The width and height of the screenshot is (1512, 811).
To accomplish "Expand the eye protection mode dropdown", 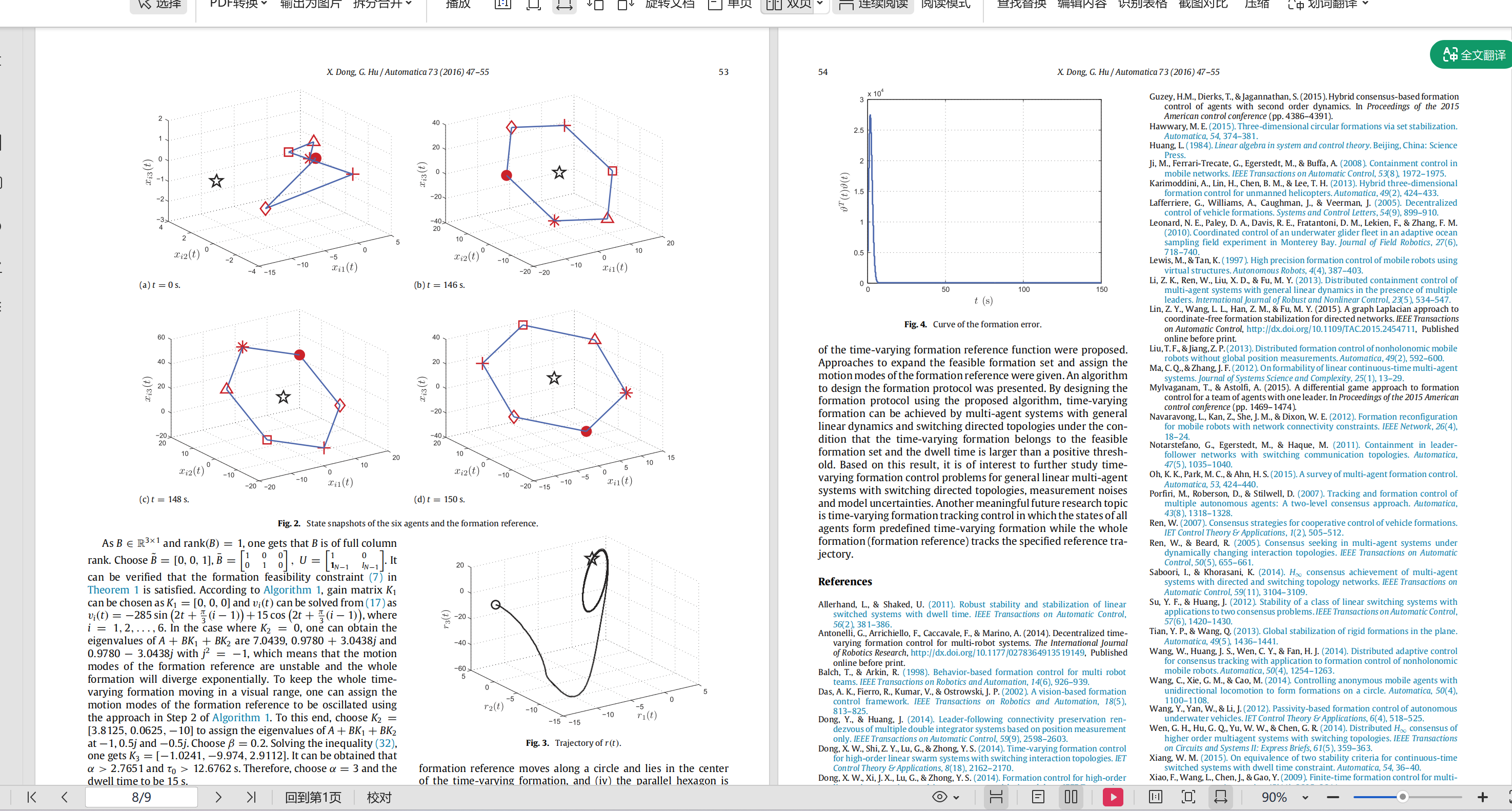I will (956, 798).
